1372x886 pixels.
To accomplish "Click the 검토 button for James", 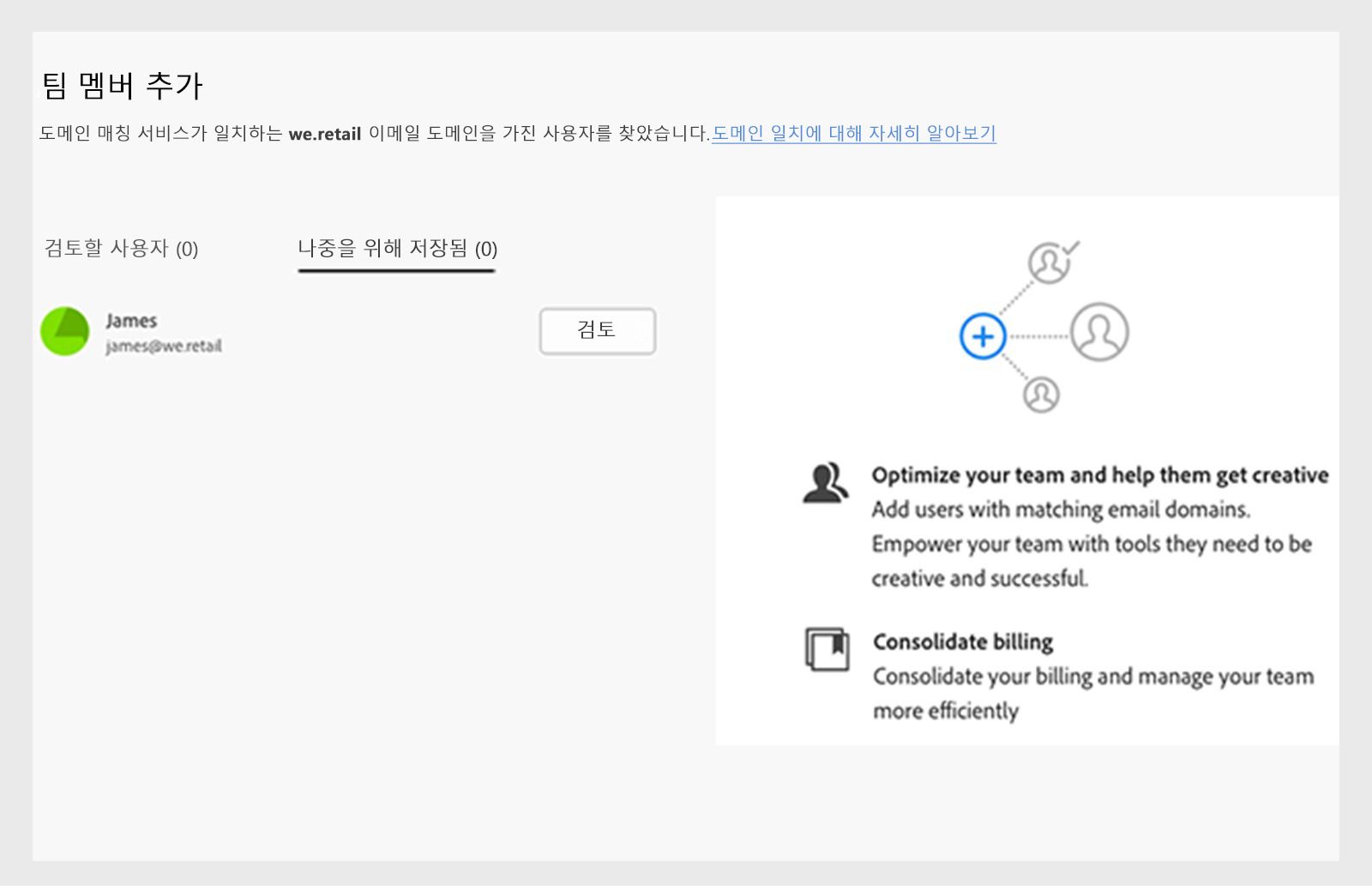I will tap(598, 331).
